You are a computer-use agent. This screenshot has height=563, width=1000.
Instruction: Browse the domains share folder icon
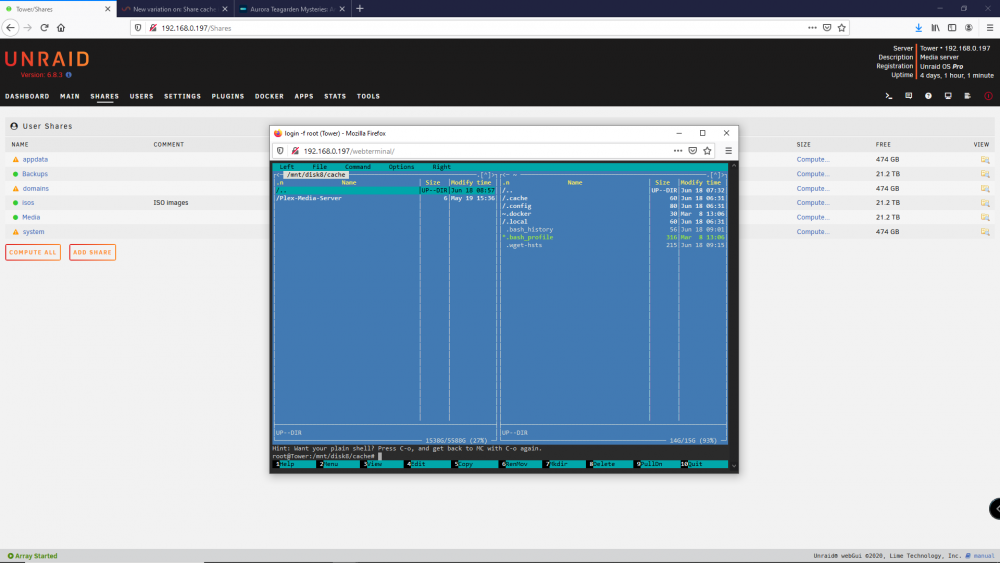pyautogui.click(x=985, y=189)
